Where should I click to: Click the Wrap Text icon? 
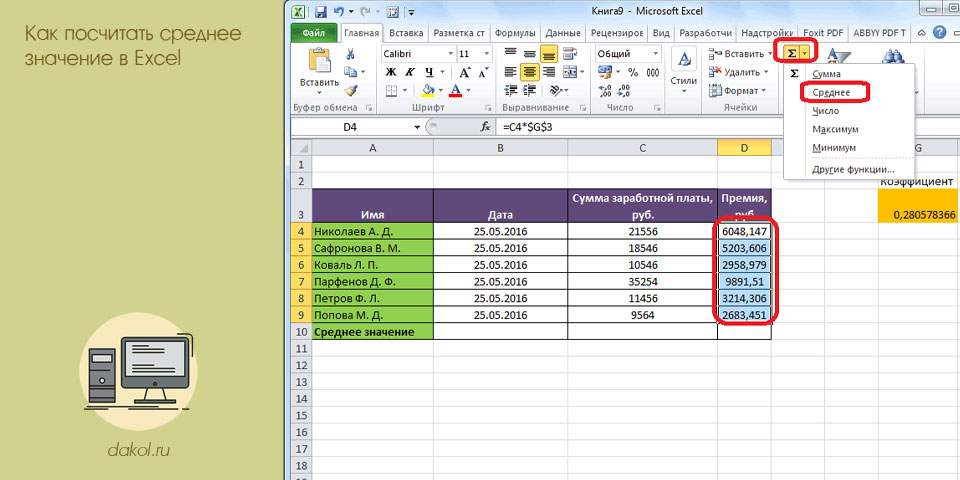point(570,54)
